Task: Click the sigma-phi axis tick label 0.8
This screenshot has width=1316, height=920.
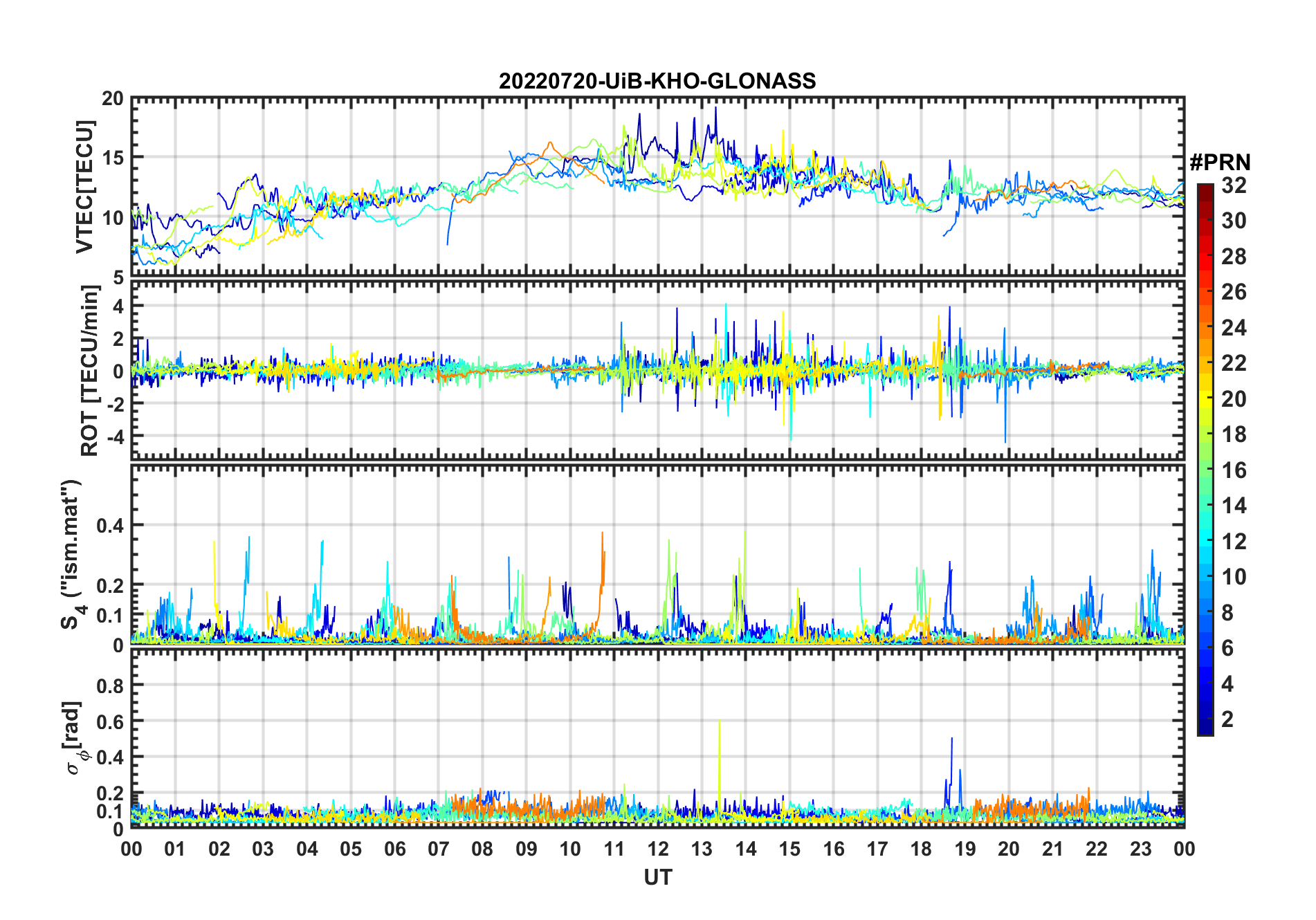Action: pyautogui.click(x=110, y=686)
